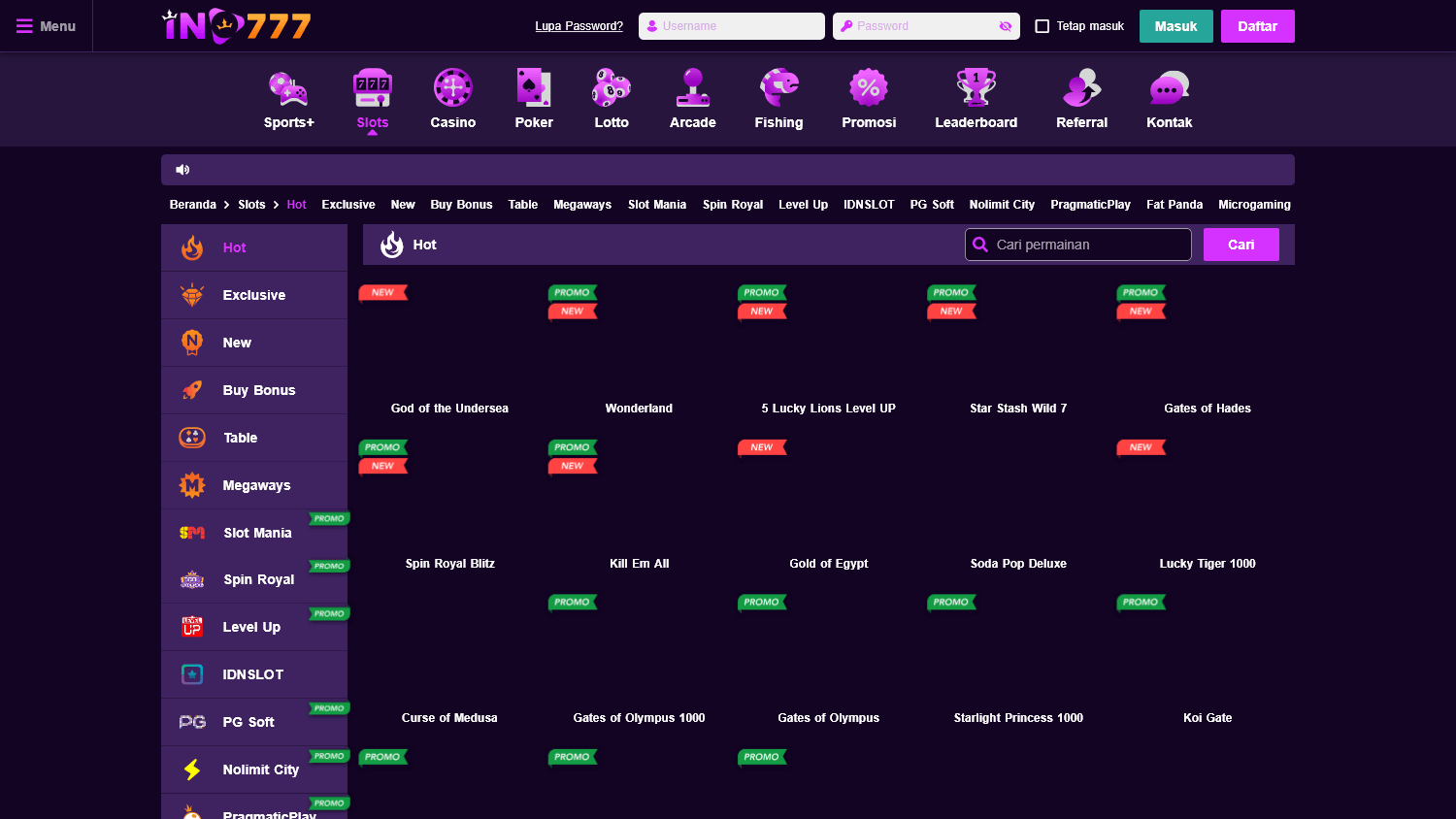Select the Slots 777 machine icon

(373, 88)
